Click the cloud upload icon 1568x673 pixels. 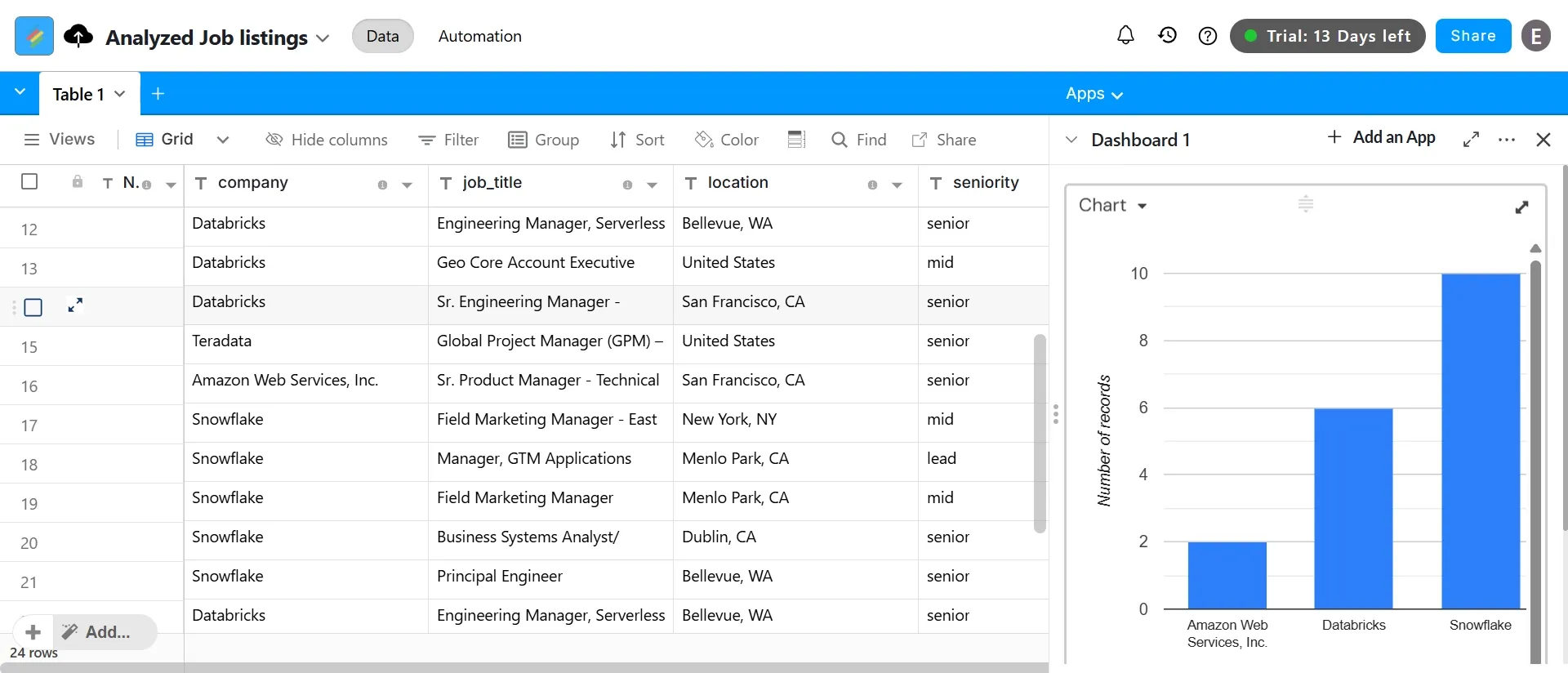point(78,36)
